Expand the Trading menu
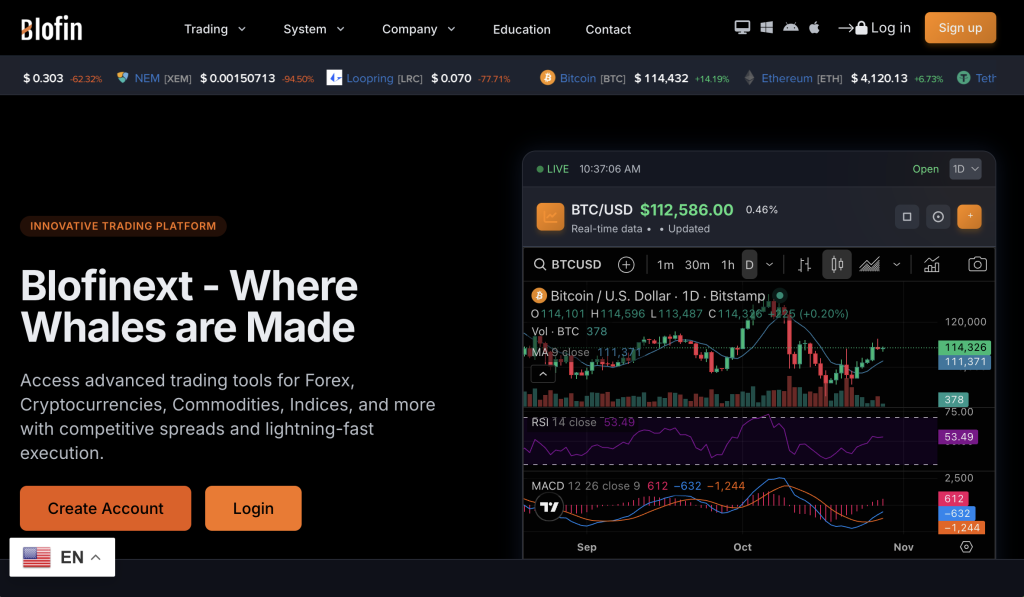The image size is (1024, 597). (215, 29)
